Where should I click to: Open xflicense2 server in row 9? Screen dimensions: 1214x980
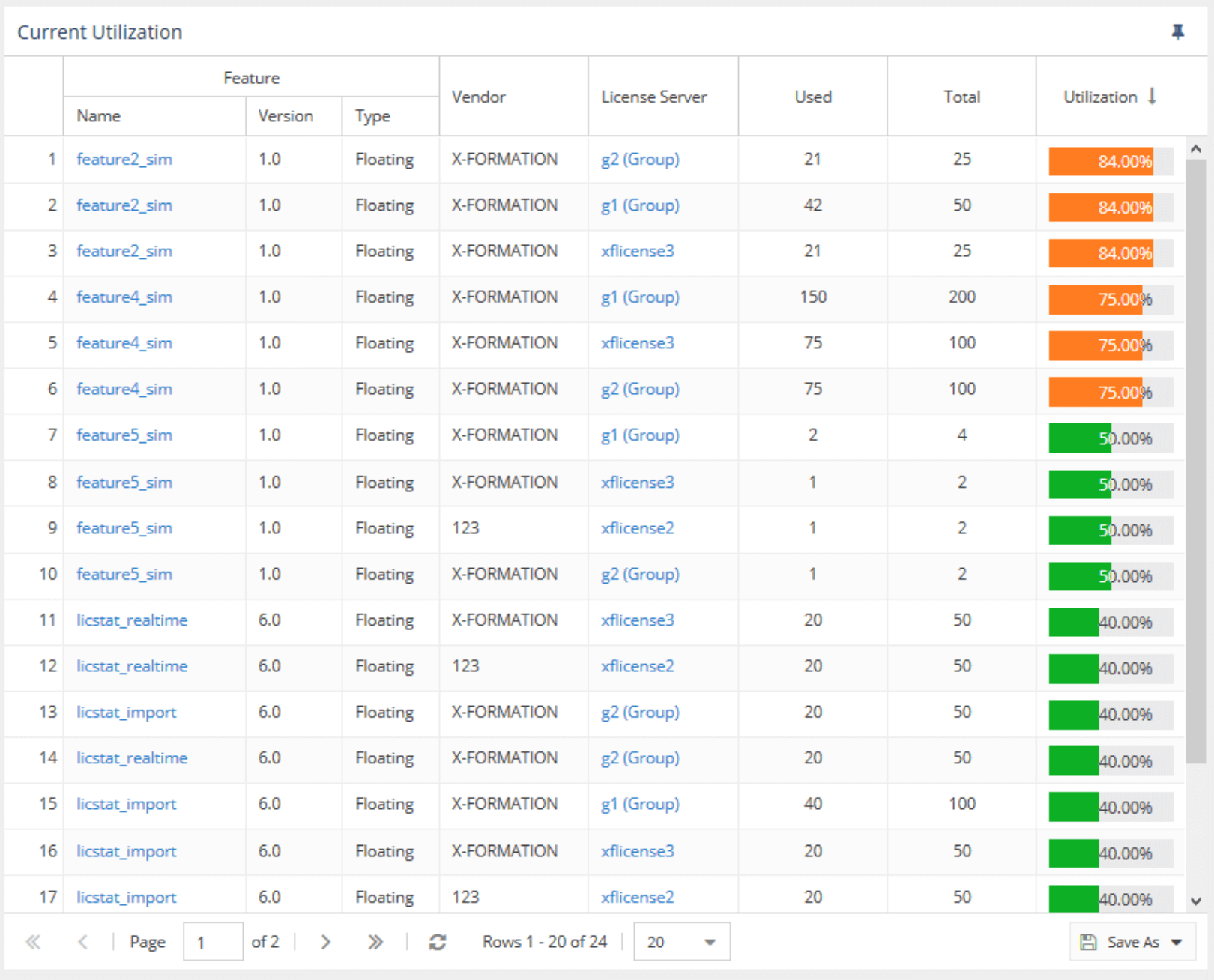click(x=638, y=528)
